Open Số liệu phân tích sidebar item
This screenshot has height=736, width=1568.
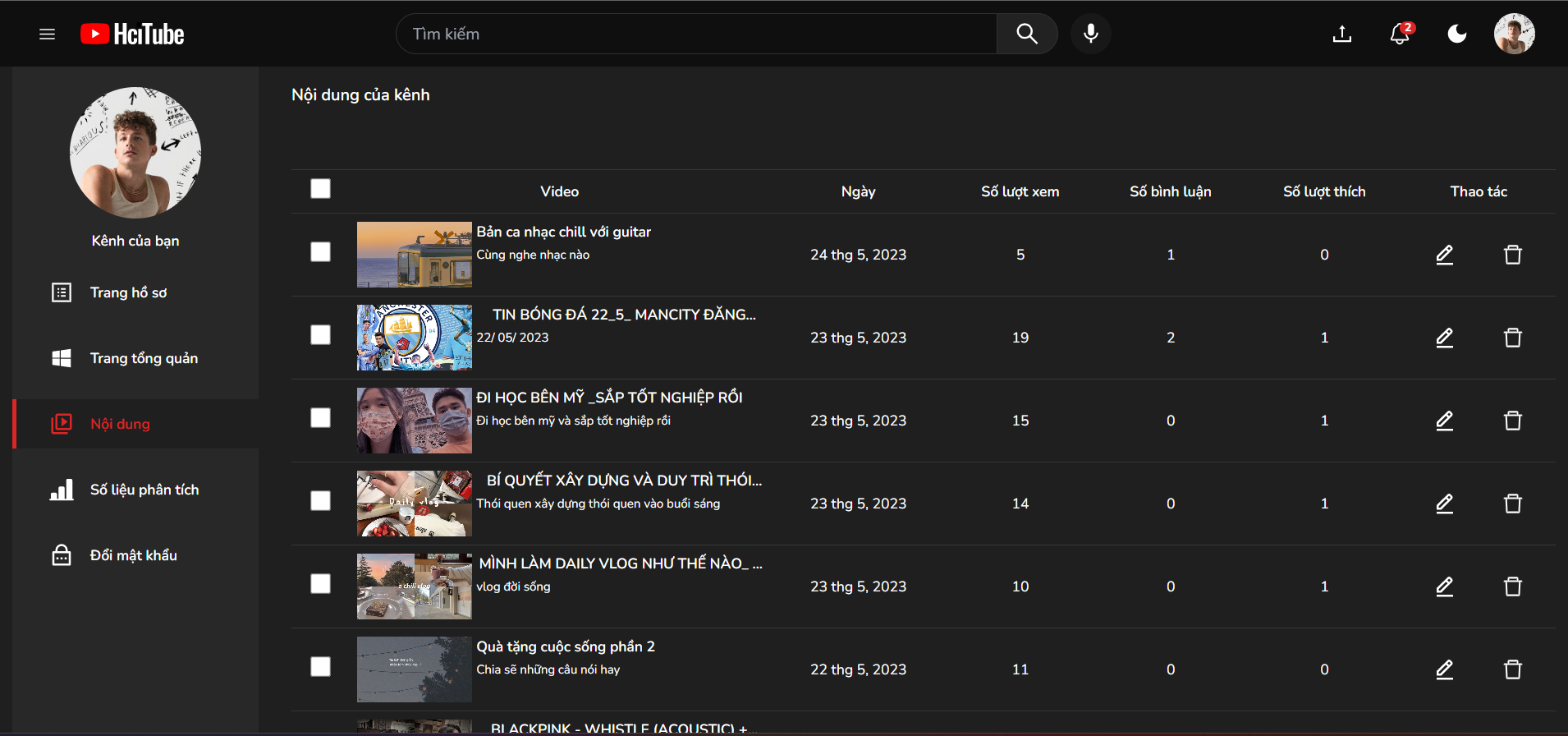point(135,490)
